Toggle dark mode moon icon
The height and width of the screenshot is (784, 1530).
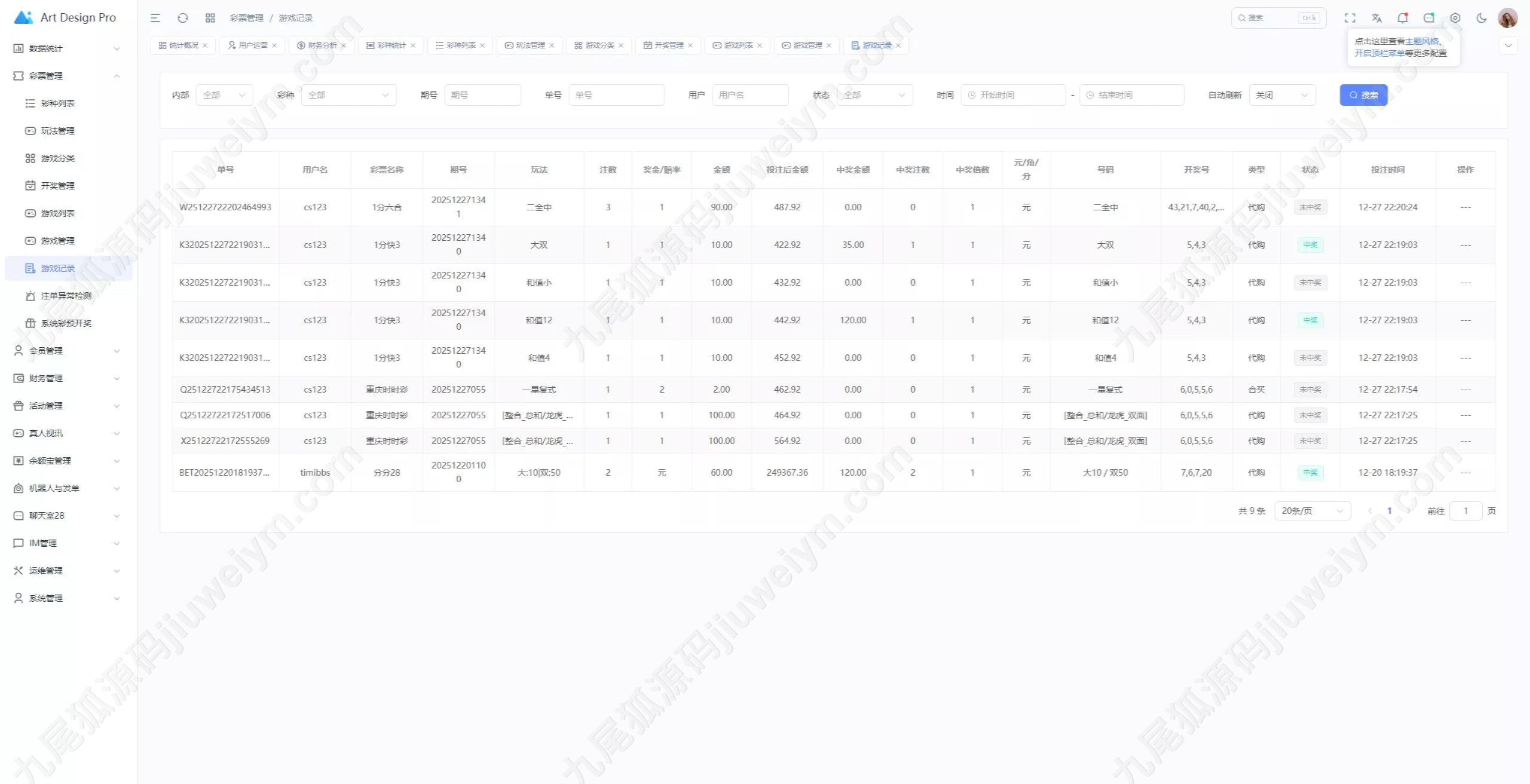click(x=1482, y=18)
